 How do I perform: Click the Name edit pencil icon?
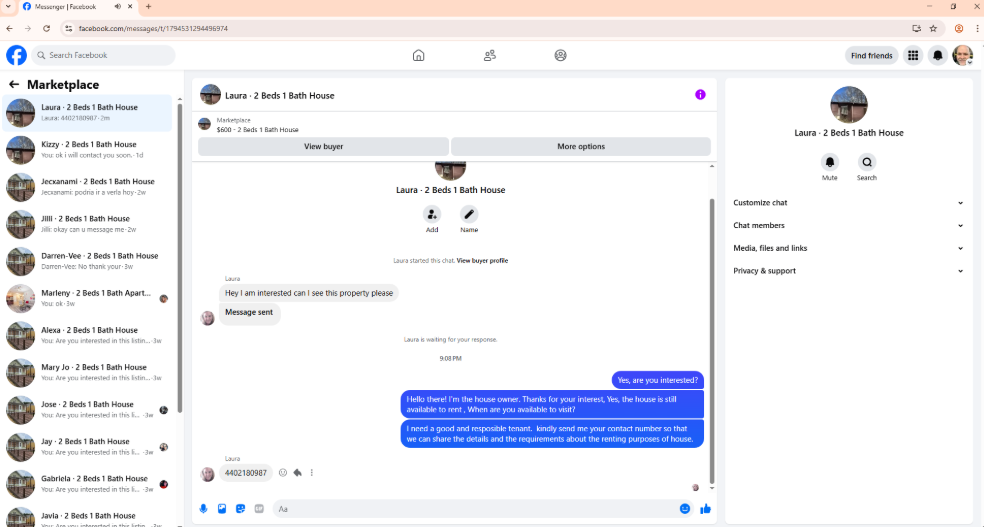point(469,215)
